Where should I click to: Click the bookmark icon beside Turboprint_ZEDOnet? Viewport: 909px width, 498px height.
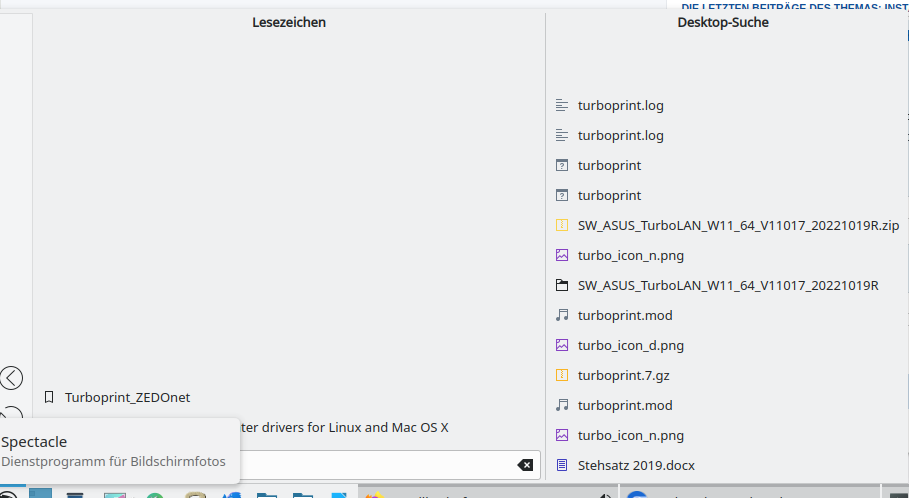coord(49,397)
